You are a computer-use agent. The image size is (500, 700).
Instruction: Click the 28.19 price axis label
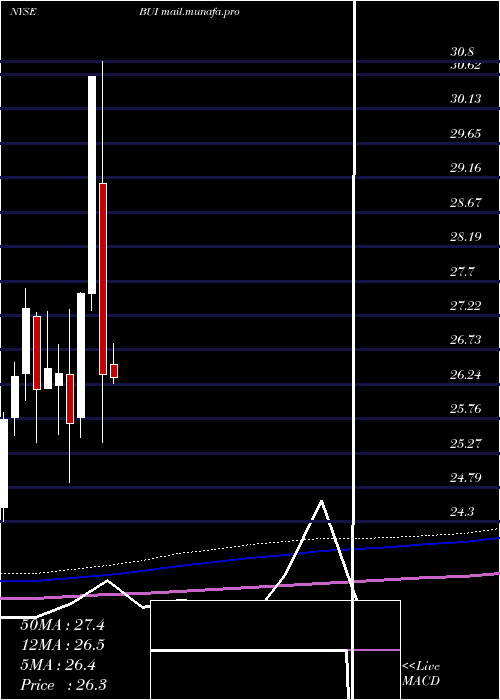coord(466,237)
